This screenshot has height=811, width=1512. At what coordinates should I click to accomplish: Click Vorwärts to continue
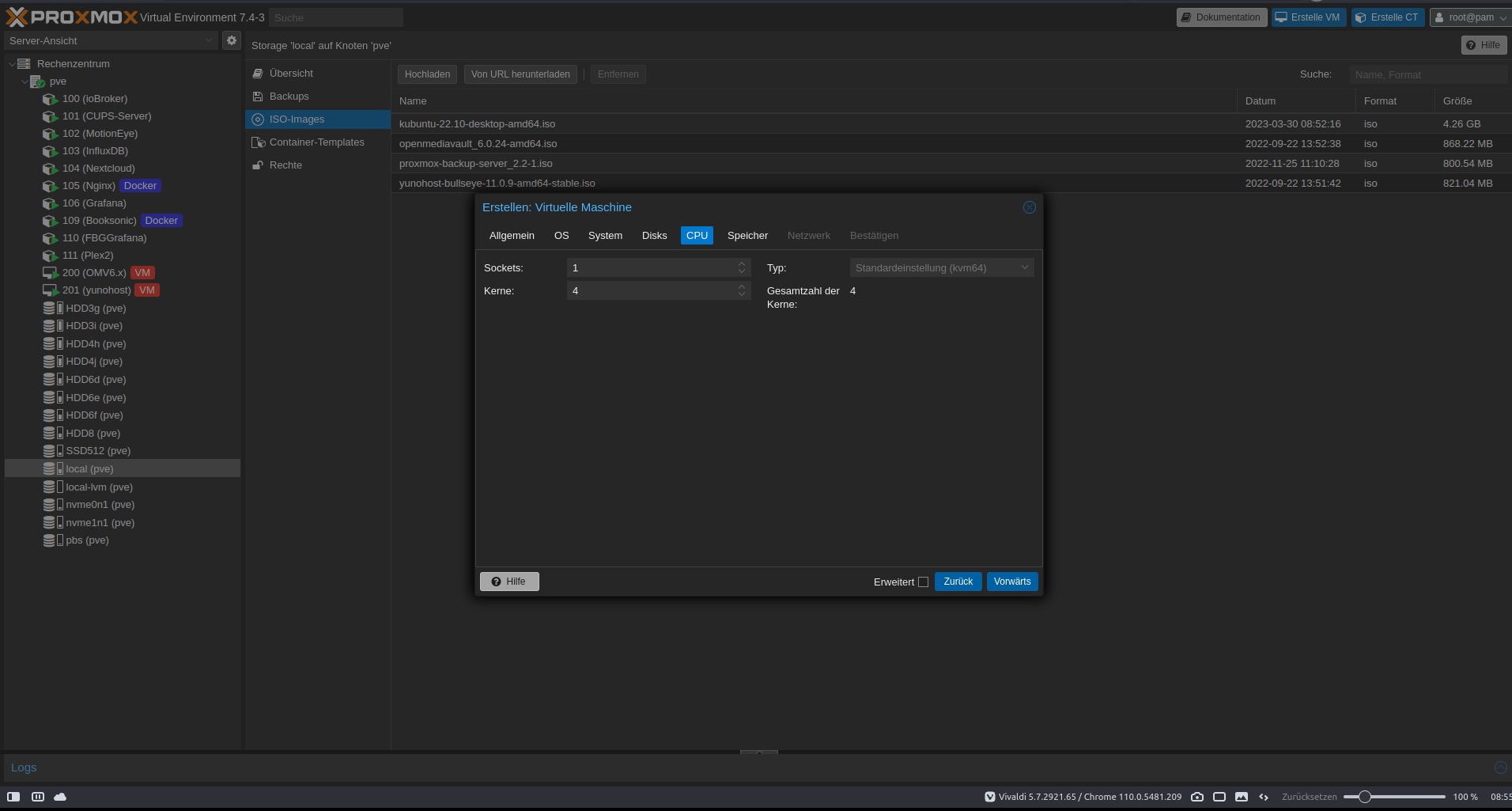click(x=1012, y=582)
